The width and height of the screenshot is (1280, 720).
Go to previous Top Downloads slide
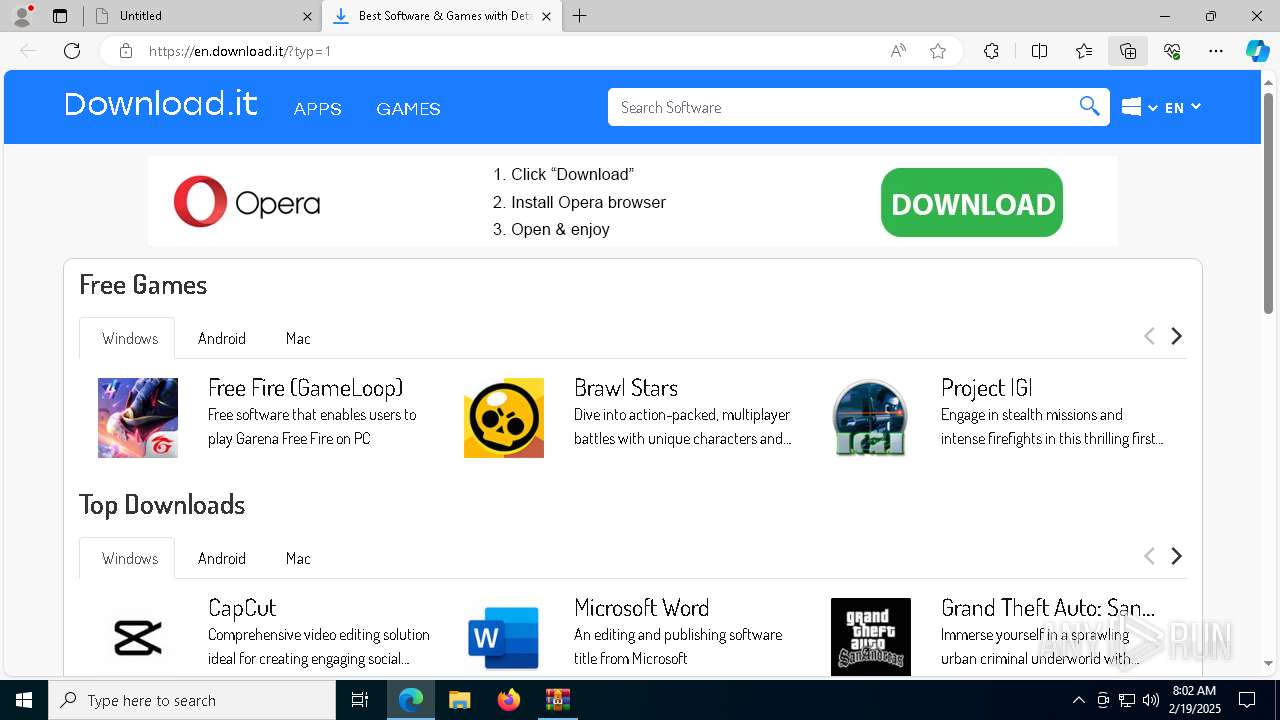pos(1149,556)
